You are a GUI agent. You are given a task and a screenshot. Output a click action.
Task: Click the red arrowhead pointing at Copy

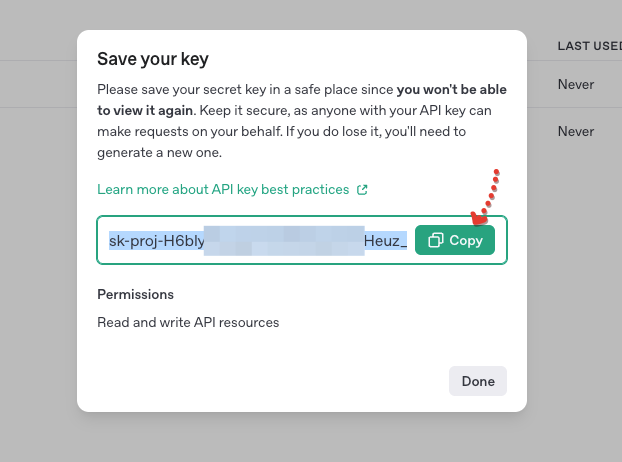pyautogui.click(x=479, y=218)
